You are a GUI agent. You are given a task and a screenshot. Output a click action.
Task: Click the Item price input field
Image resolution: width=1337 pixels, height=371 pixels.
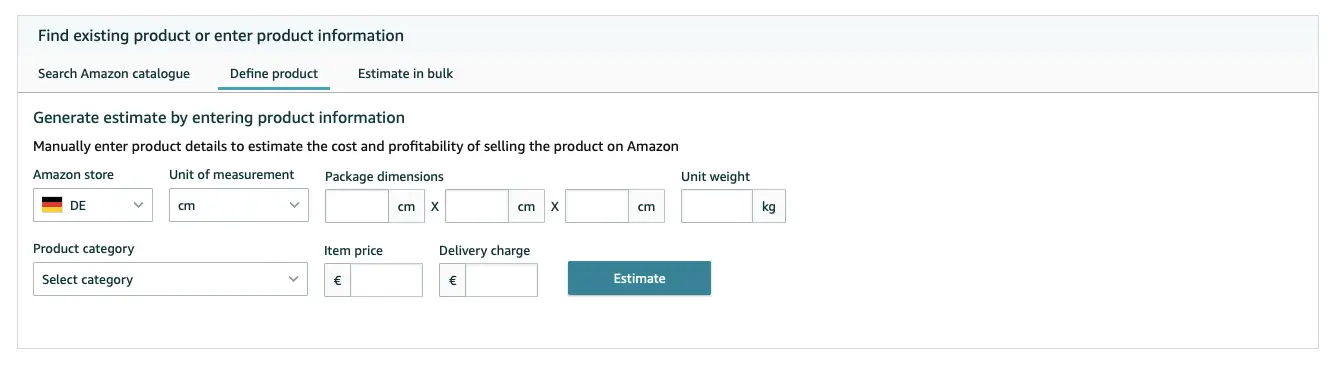(386, 280)
